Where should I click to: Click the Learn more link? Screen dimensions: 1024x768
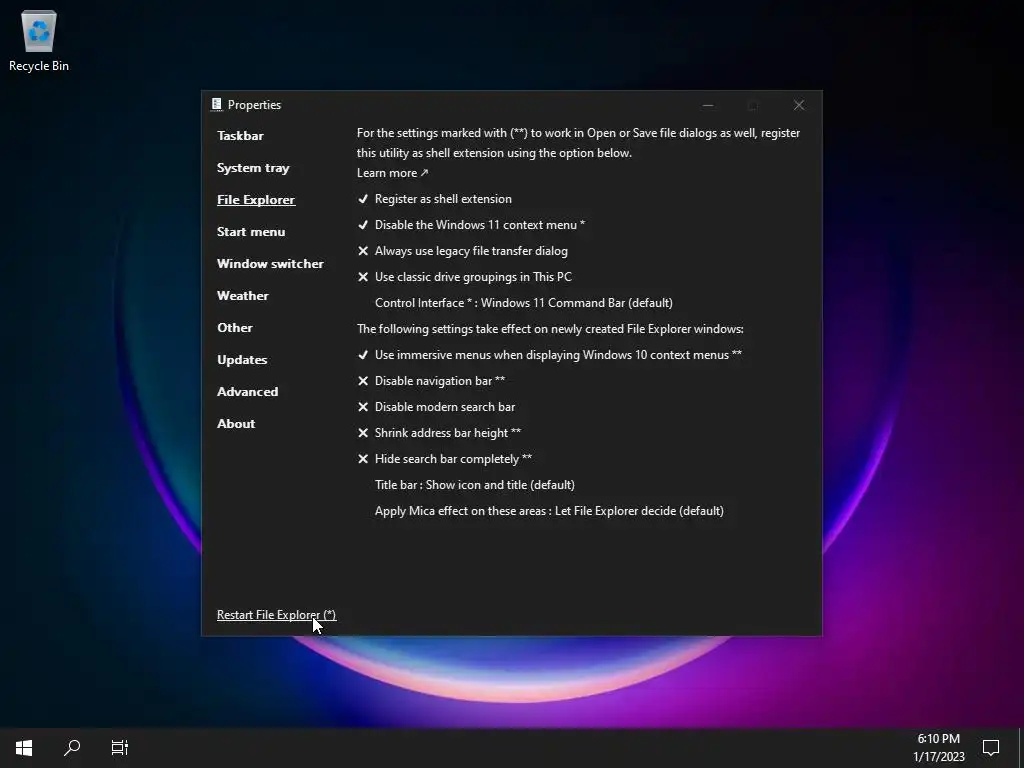click(392, 173)
